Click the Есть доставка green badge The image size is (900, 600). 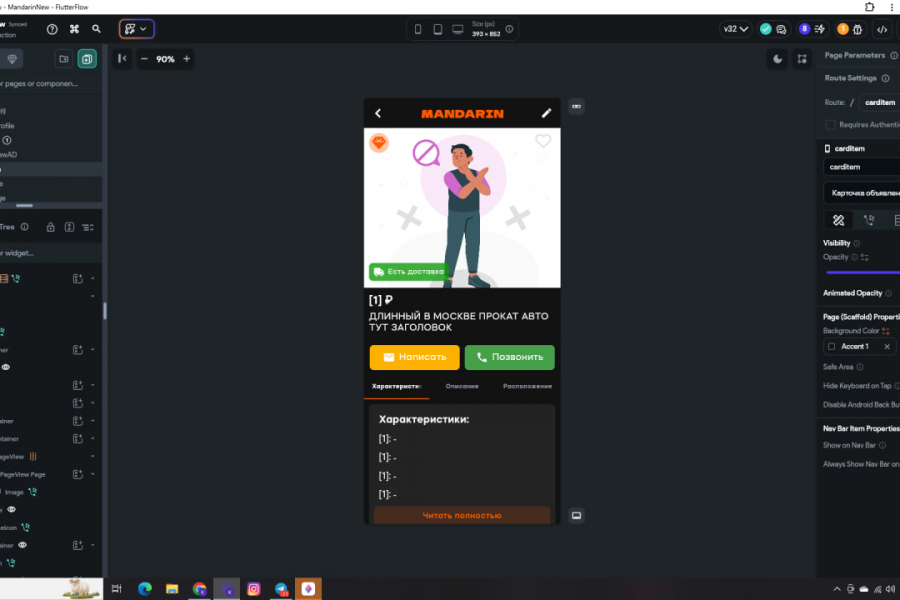[x=408, y=272]
